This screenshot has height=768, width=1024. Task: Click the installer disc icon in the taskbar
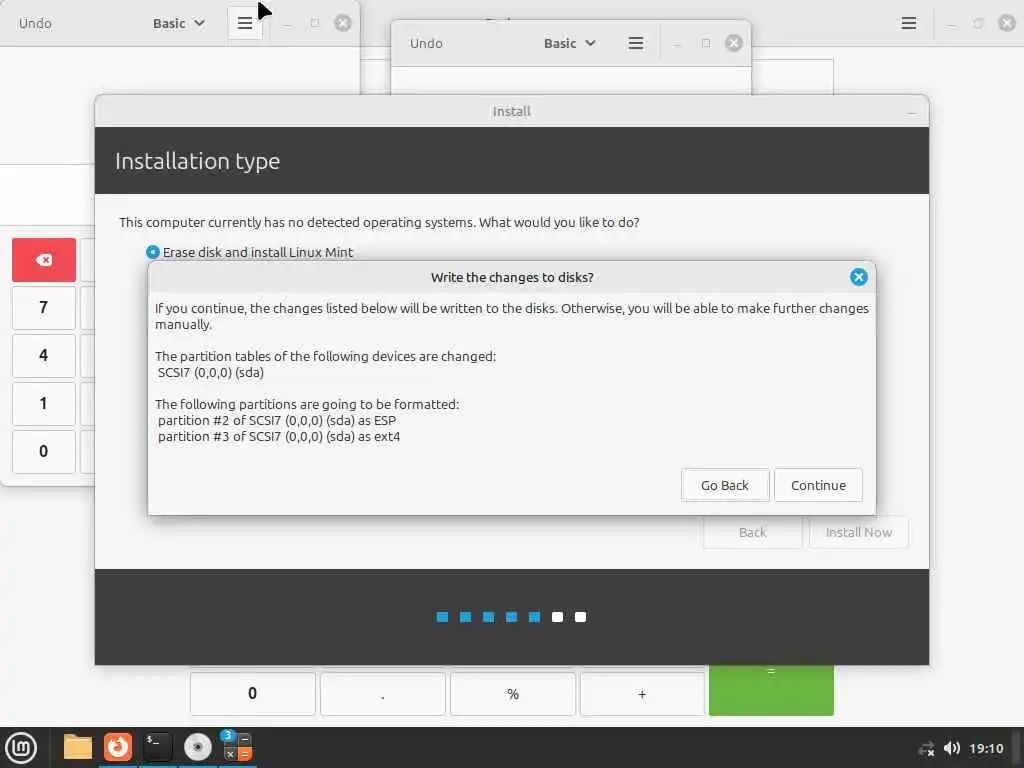198,747
